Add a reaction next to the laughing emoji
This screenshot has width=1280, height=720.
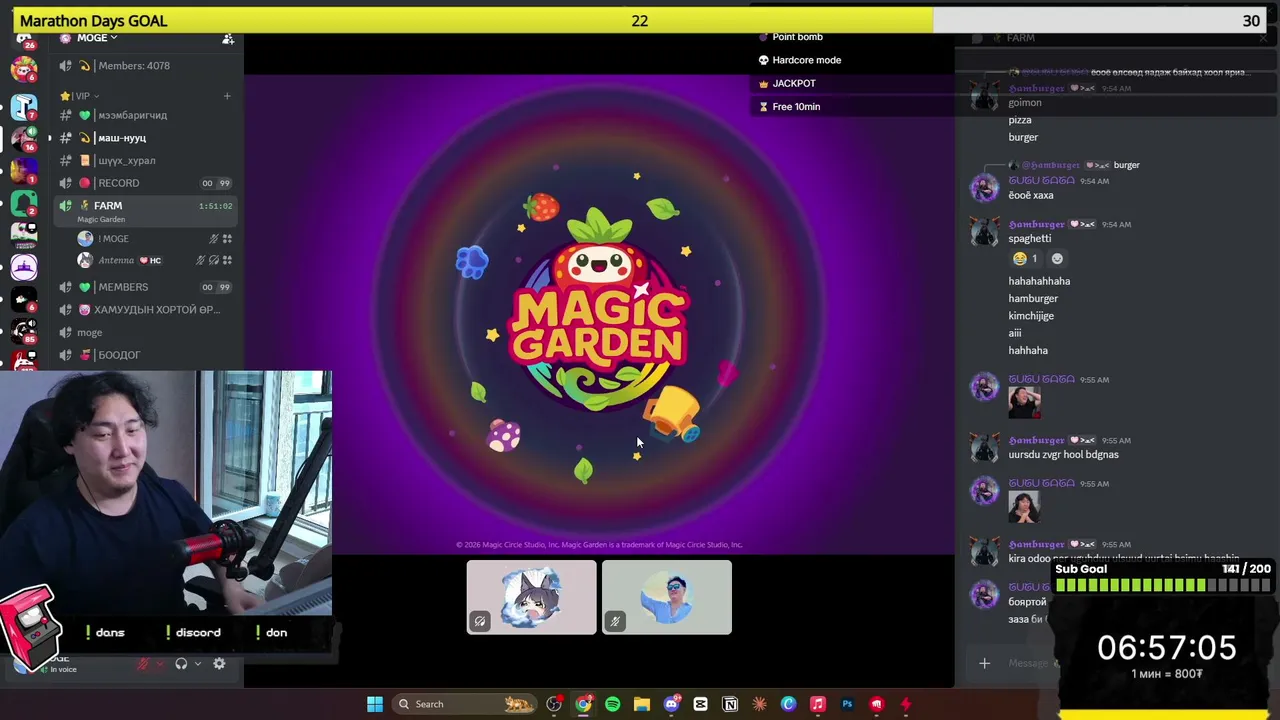point(1057,259)
